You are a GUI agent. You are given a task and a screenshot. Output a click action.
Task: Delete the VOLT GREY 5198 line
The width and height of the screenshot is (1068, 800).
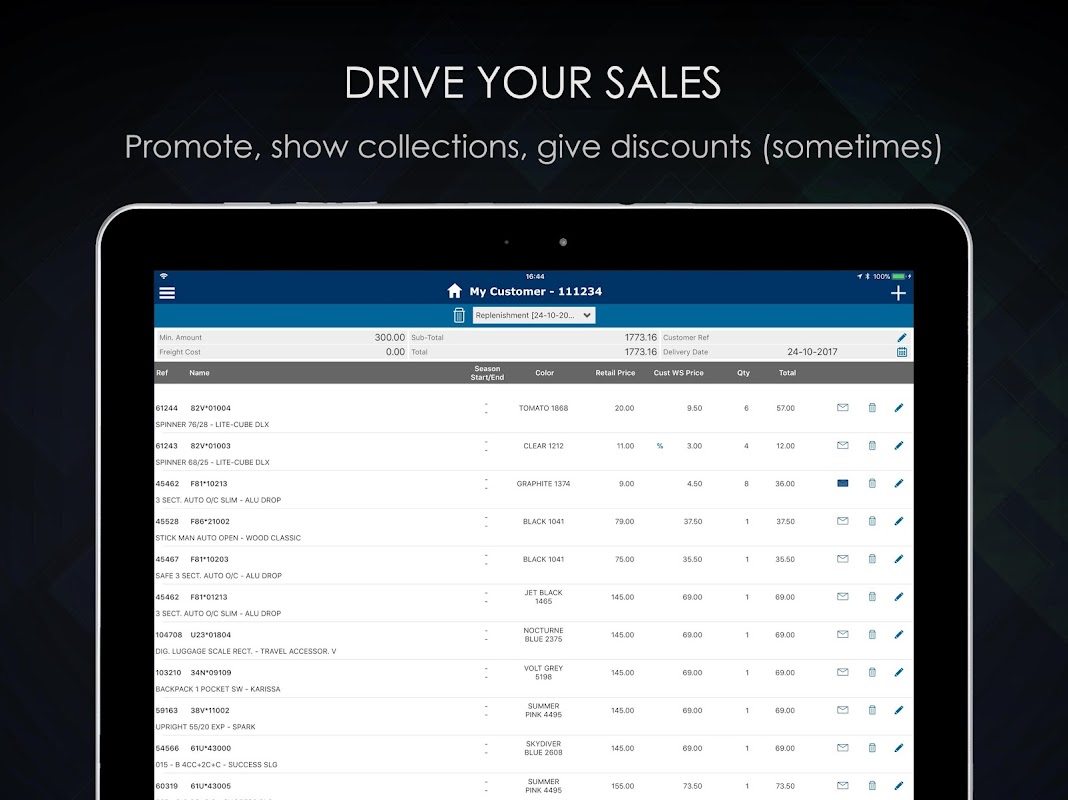872,672
